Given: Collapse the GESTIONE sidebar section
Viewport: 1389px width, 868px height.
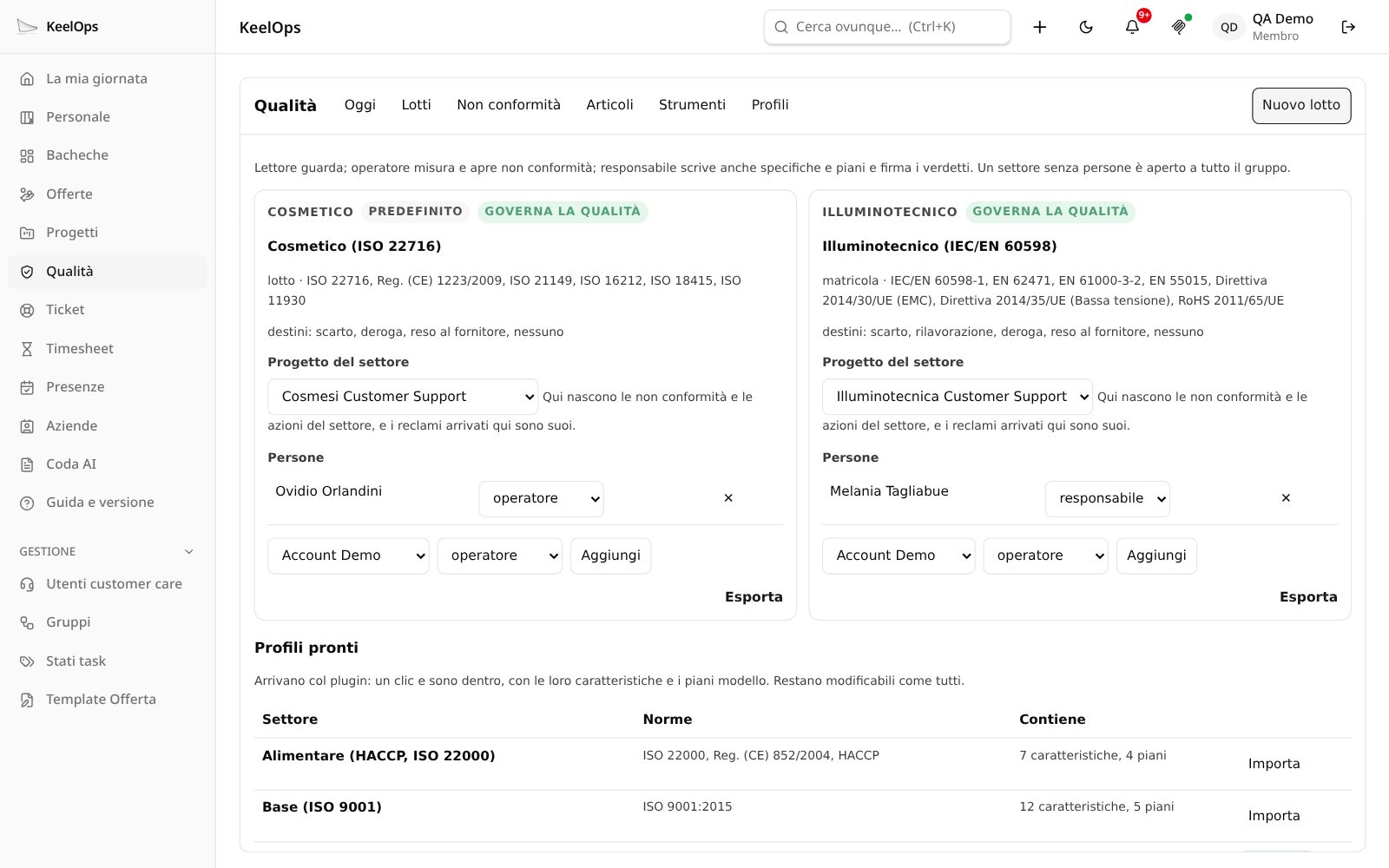Looking at the screenshot, I should [108, 552].
